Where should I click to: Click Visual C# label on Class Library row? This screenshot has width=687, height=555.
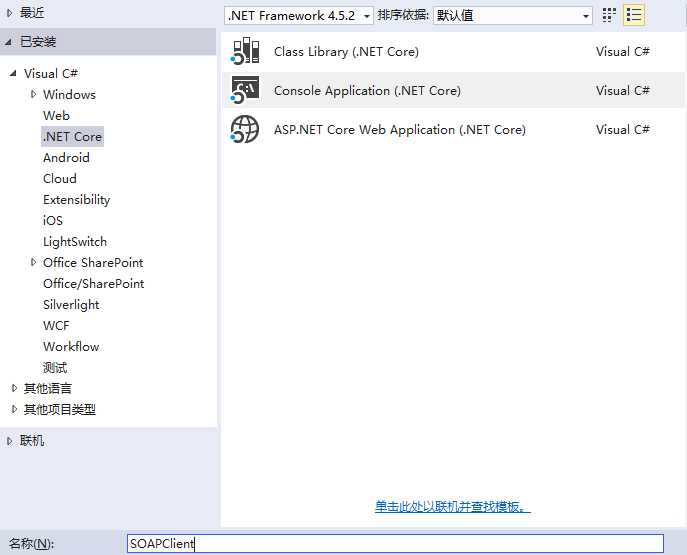(x=623, y=52)
